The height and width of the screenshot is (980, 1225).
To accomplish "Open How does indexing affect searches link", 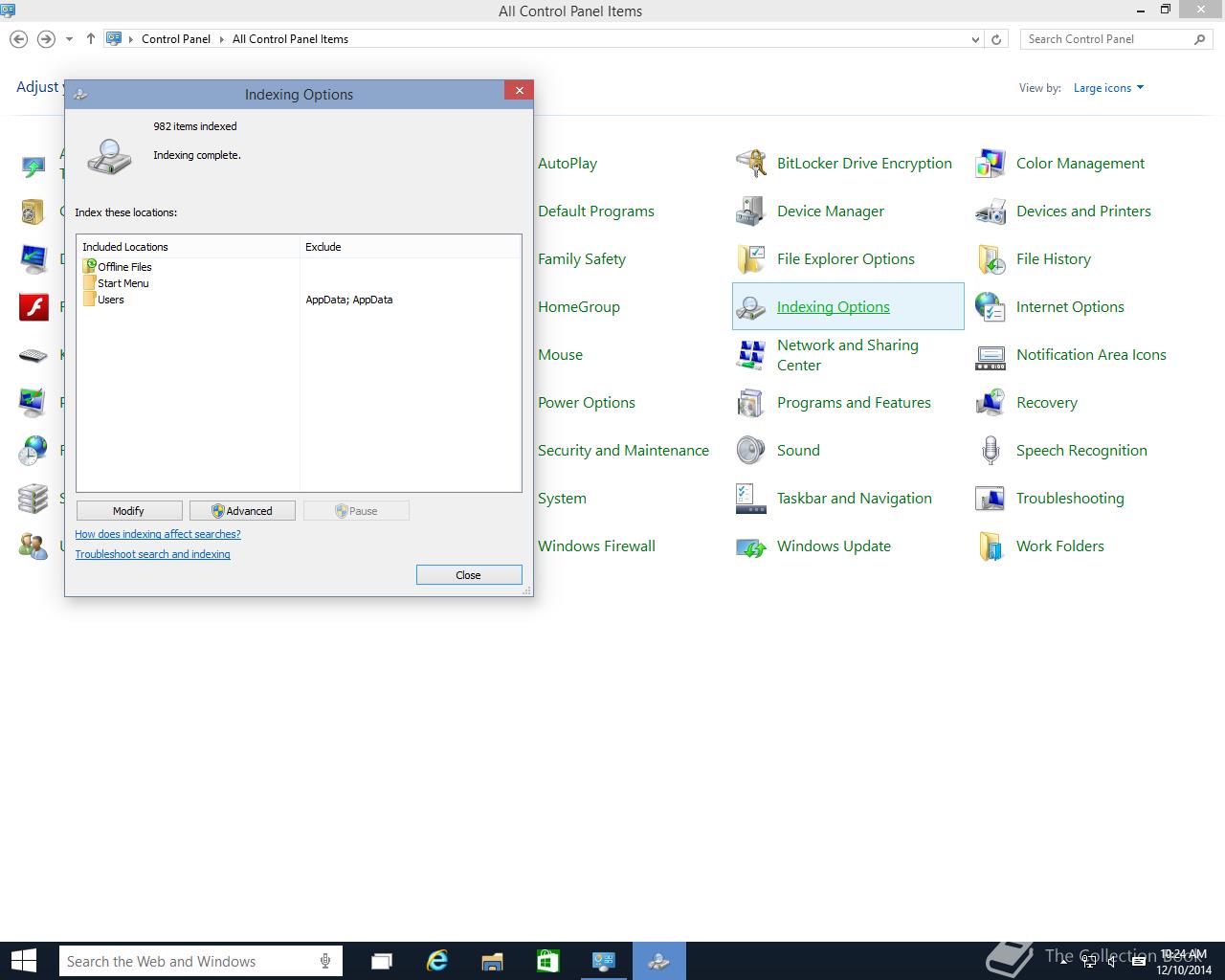I will (x=158, y=534).
